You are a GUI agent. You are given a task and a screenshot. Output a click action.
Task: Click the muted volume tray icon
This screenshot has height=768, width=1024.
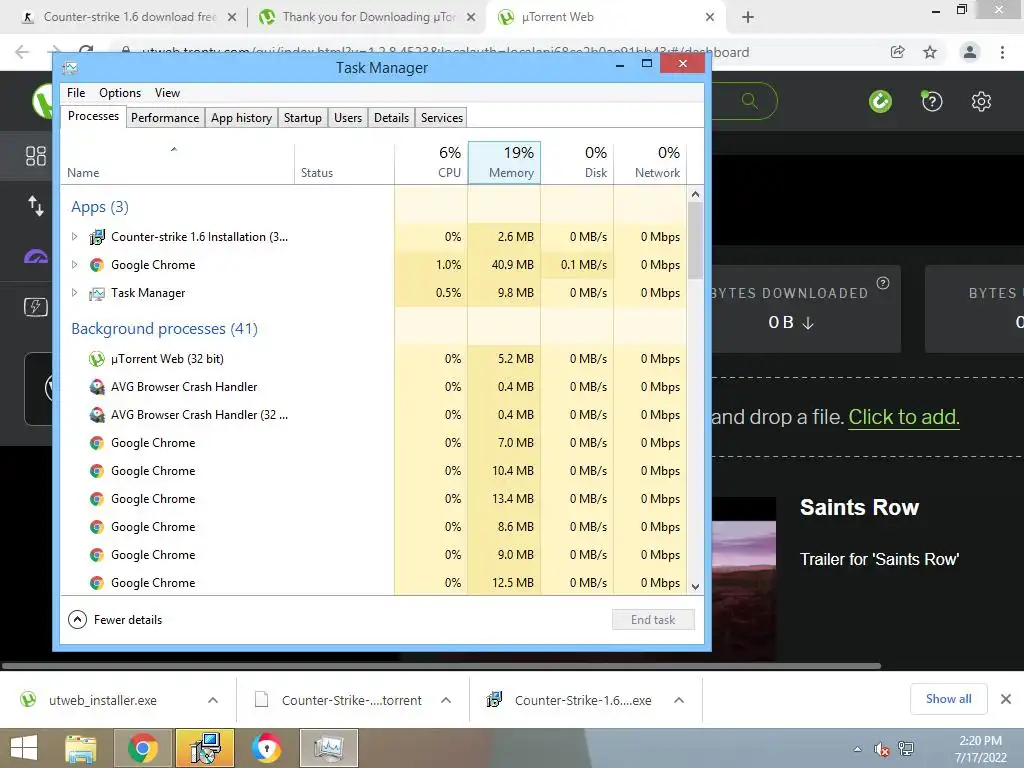(x=882, y=749)
